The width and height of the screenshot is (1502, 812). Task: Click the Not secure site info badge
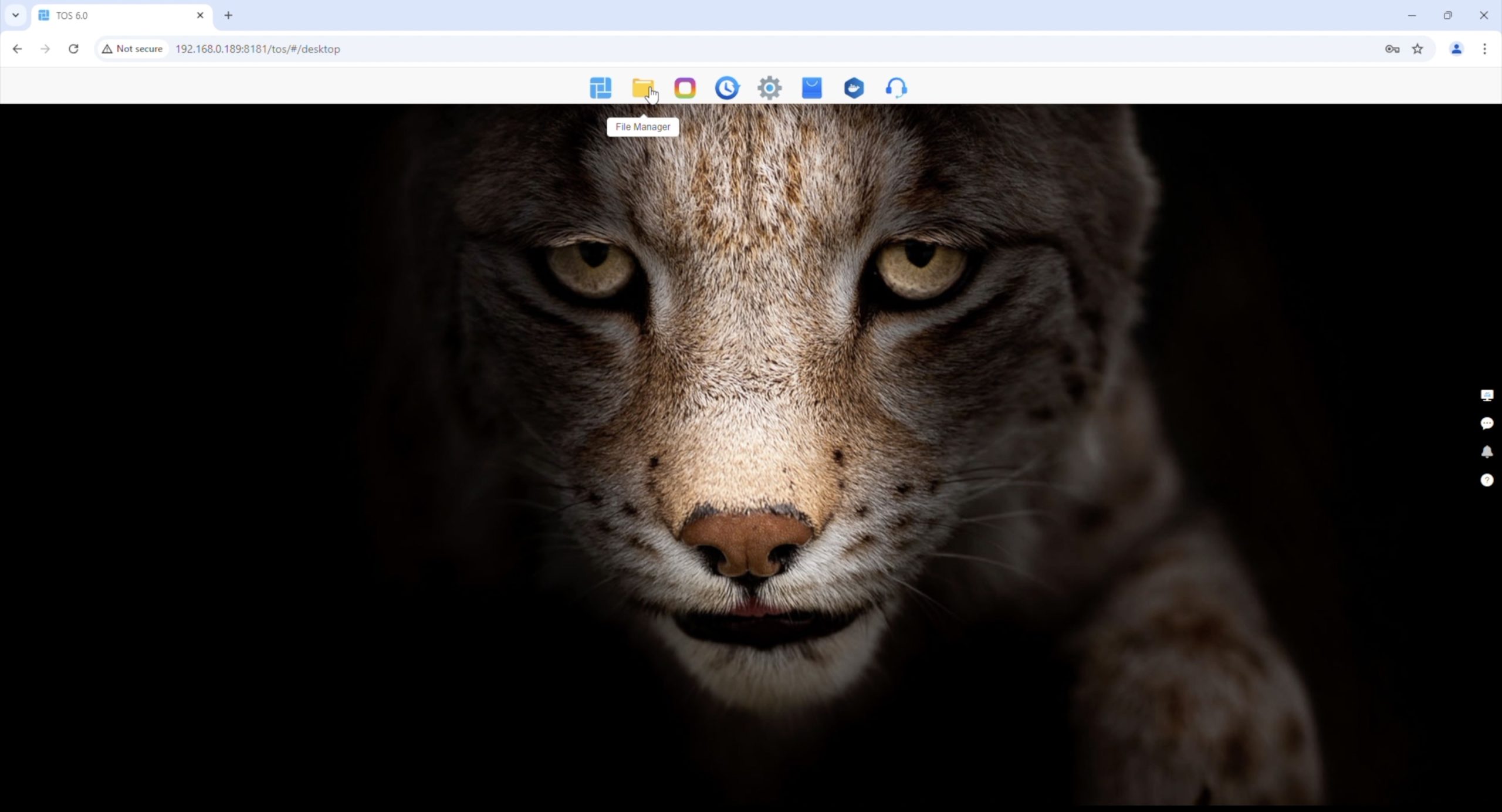(x=133, y=49)
